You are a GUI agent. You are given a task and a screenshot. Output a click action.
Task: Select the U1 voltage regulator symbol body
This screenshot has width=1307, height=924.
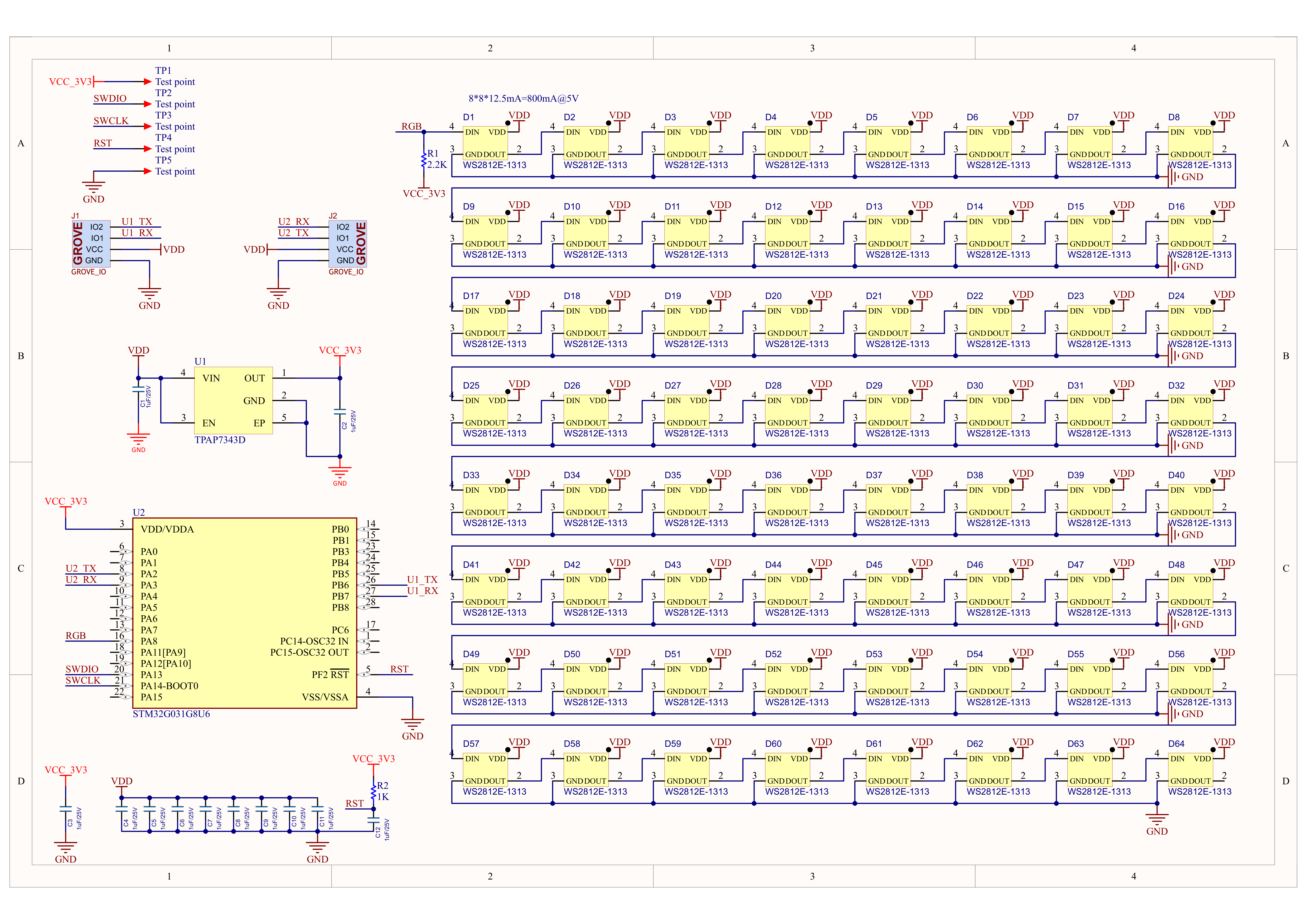tap(233, 401)
